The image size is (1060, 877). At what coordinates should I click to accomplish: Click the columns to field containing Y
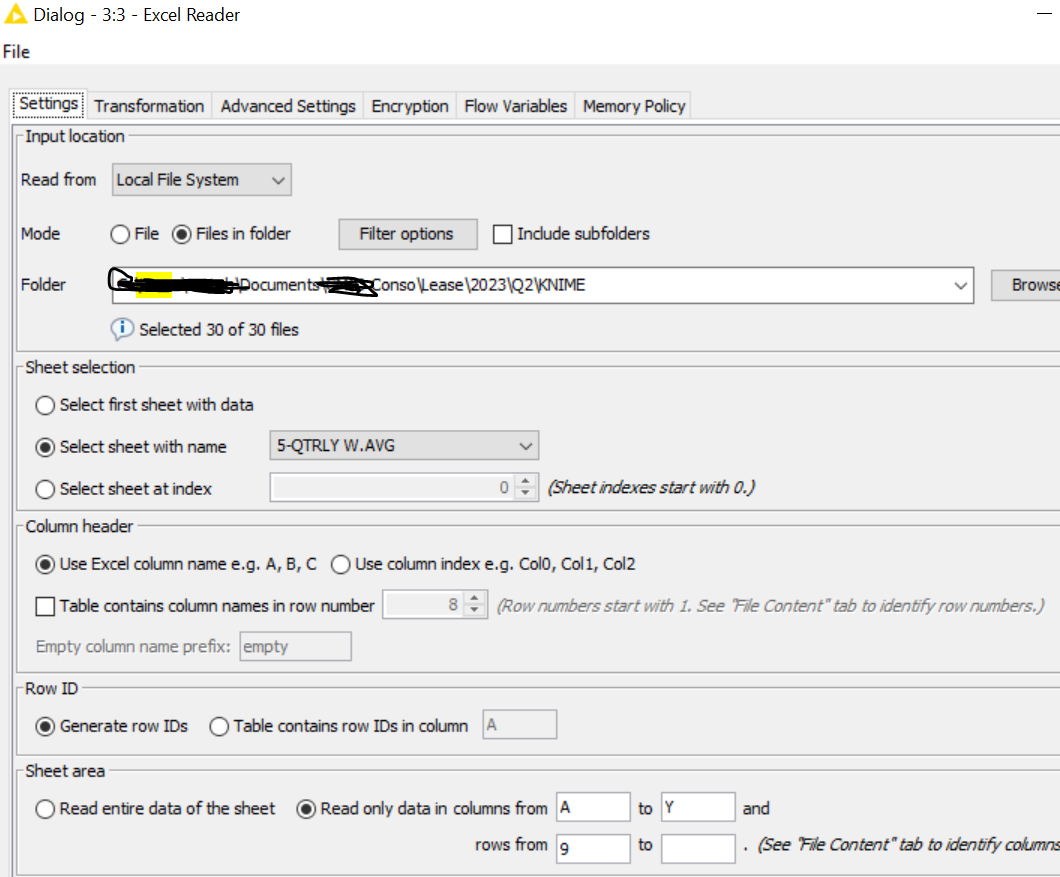(x=697, y=808)
